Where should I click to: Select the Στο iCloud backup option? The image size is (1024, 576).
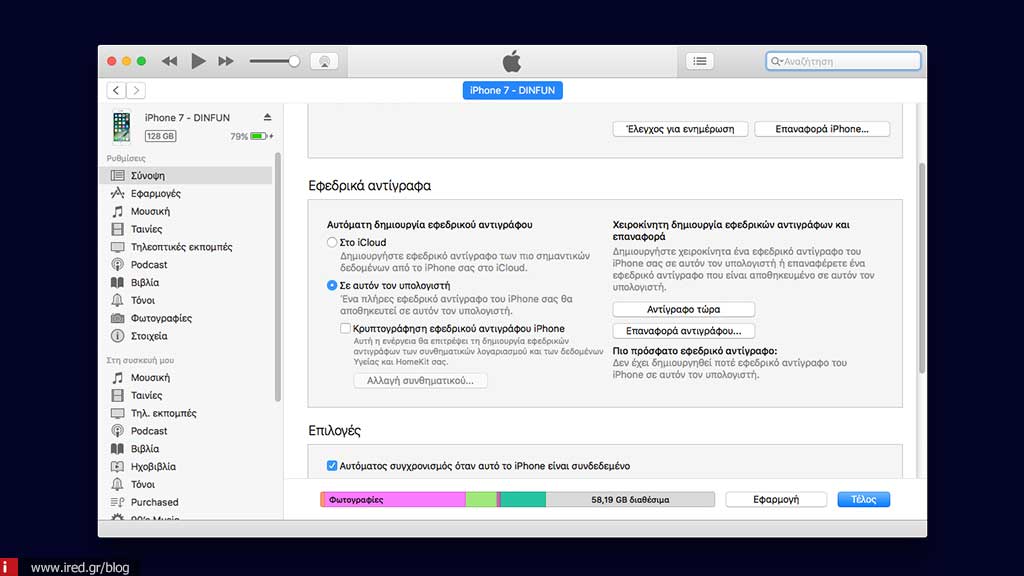(332, 242)
